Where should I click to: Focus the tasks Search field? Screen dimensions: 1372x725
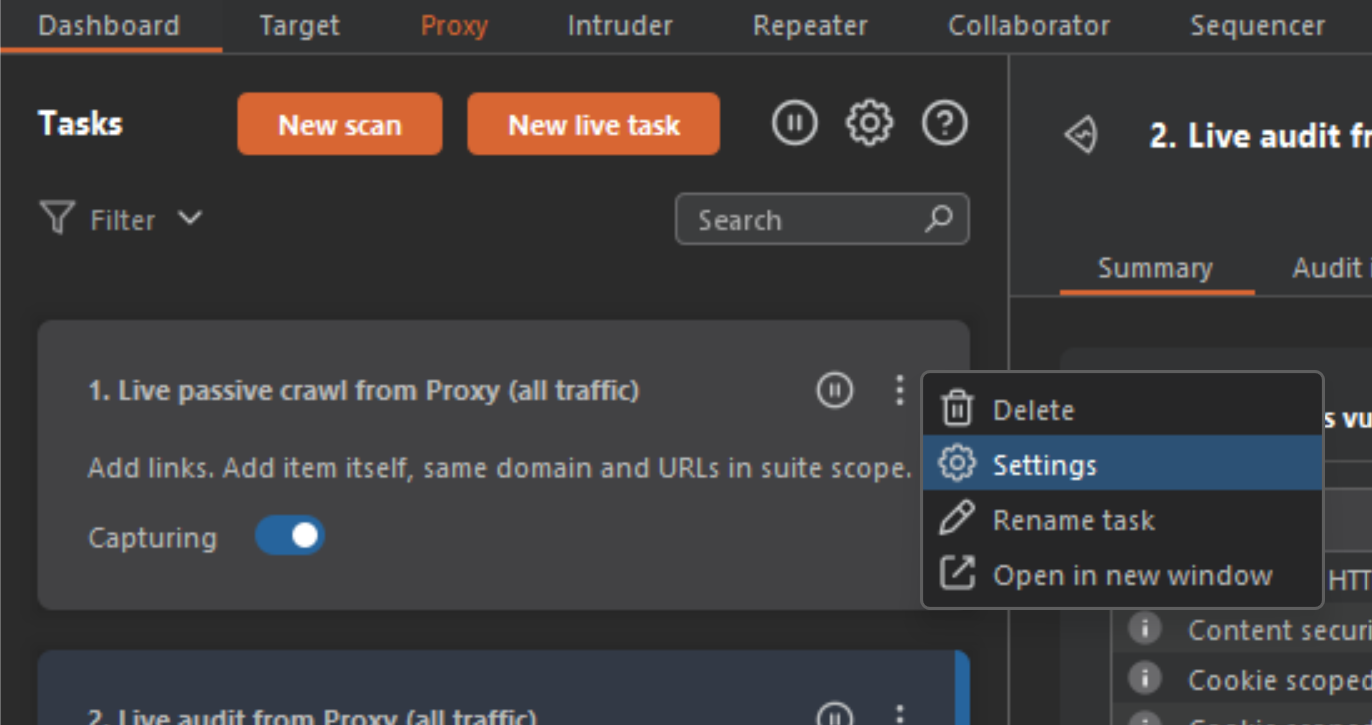tap(822, 219)
